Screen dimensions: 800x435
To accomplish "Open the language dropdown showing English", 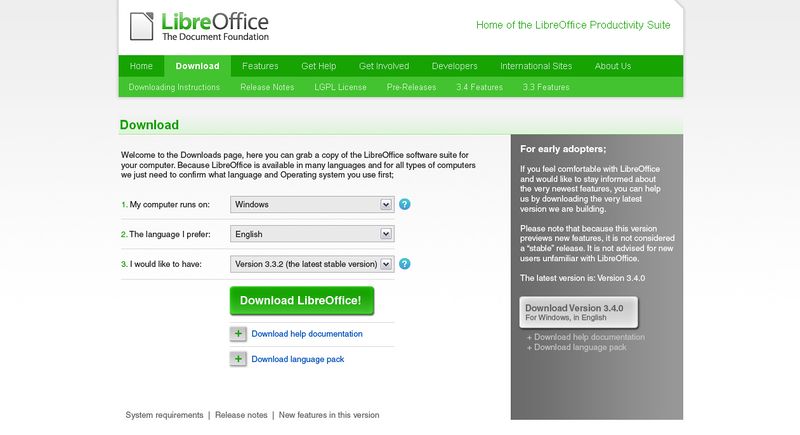I will coord(312,234).
